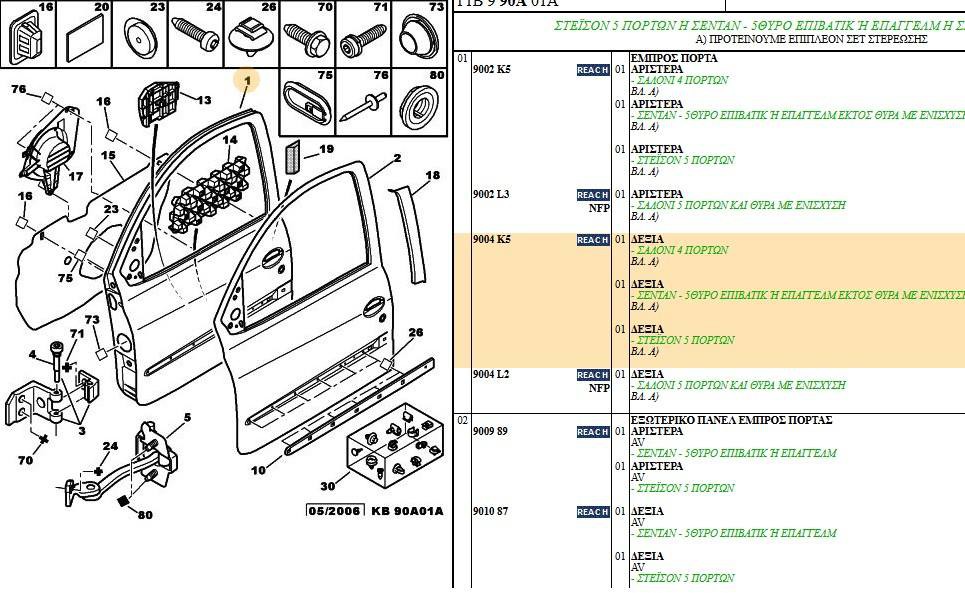This screenshot has width=965, height=593.
Task: Click part number 9009 89
Action: click(491, 431)
